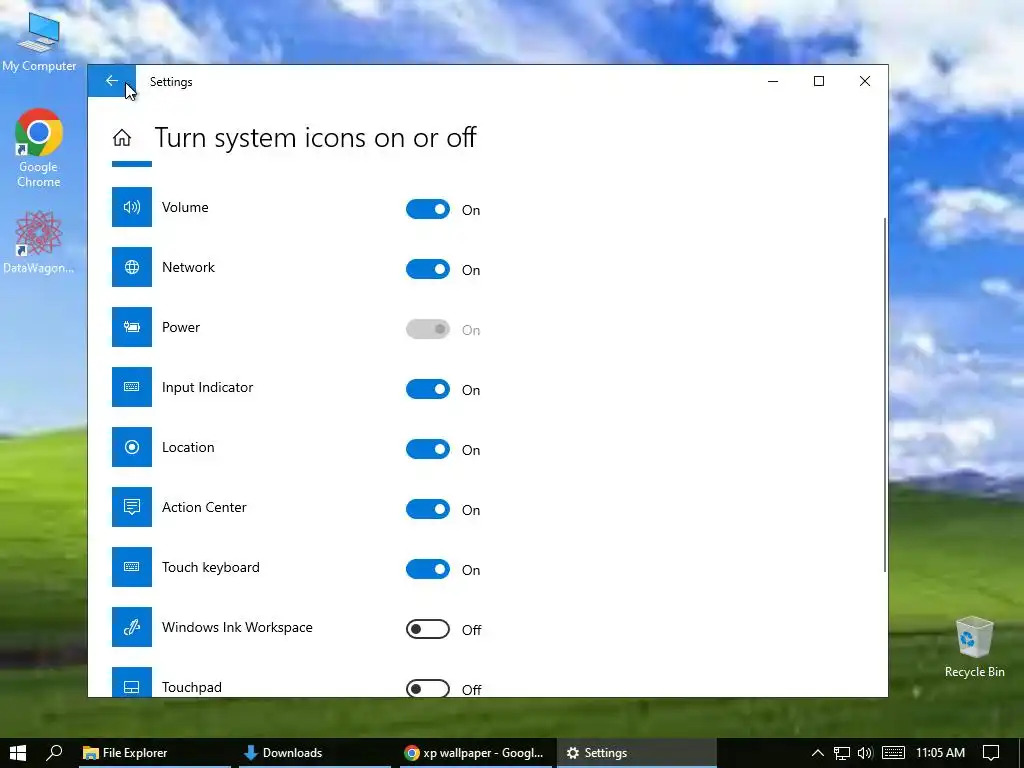Image resolution: width=1024 pixels, height=768 pixels.
Task: Click the Network globe icon tile
Action: (132, 267)
